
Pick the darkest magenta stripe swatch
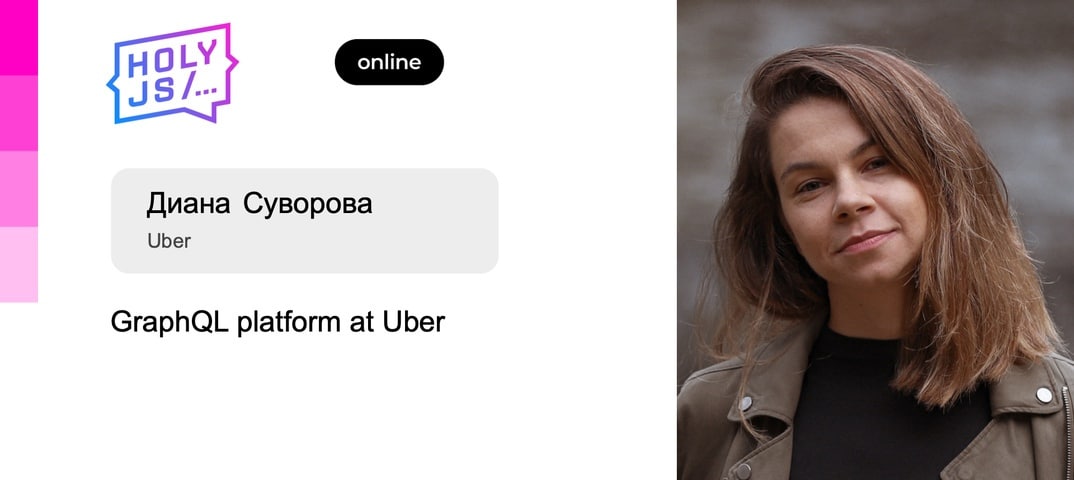tap(18, 38)
